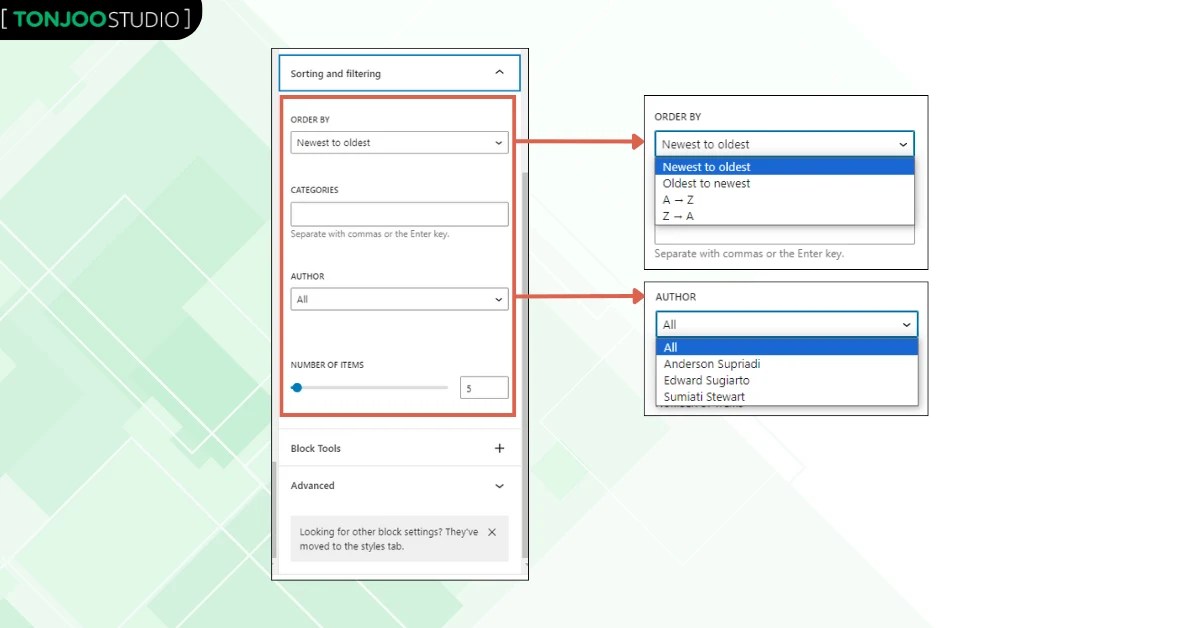Choose Z → A sort option
The image size is (1200, 628).
coord(785,216)
